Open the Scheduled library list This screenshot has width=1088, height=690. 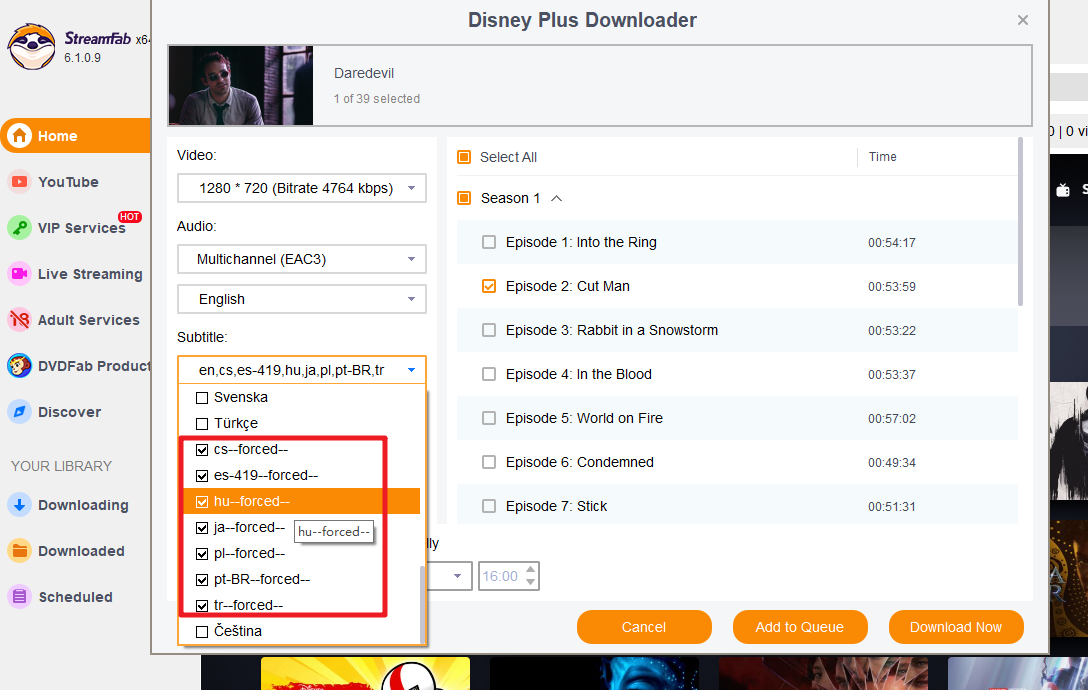click(x=76, y=596)
